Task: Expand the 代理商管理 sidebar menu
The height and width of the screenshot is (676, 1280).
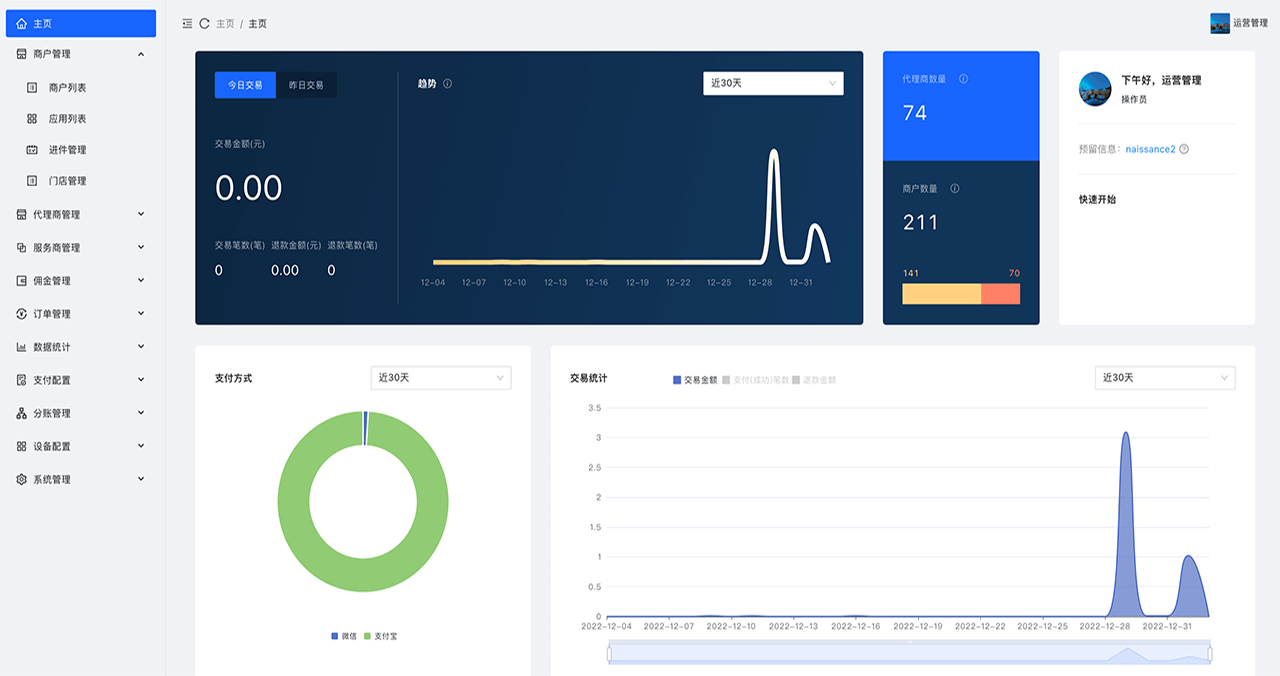Action: pyautogui.click(x=82, y=215)
